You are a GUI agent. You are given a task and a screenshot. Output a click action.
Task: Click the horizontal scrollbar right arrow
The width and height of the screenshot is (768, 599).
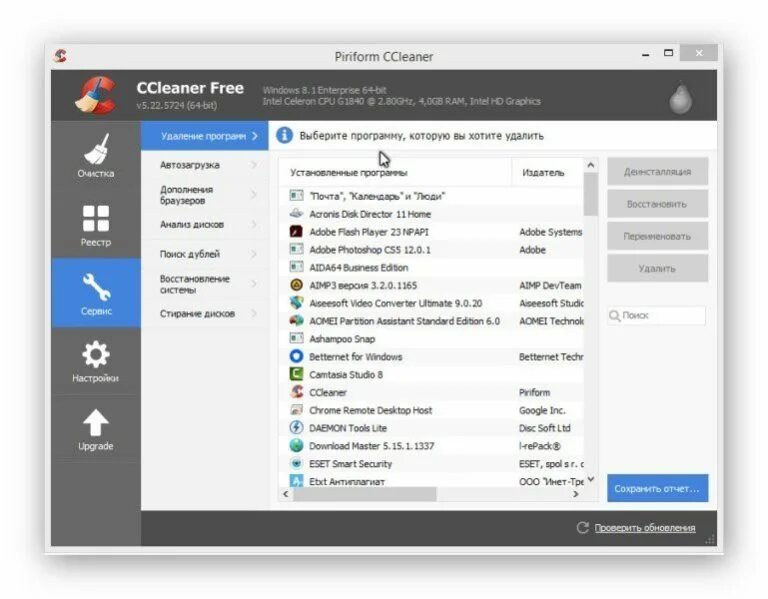tap(576, 494)
